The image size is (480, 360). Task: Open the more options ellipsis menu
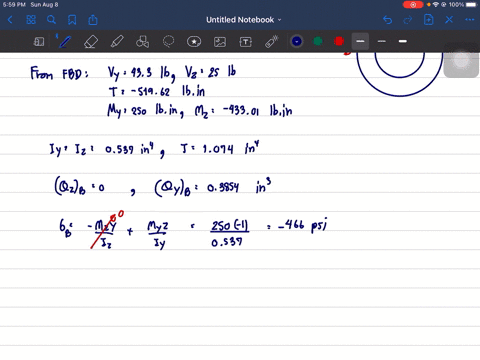click(x=470, y=20)
